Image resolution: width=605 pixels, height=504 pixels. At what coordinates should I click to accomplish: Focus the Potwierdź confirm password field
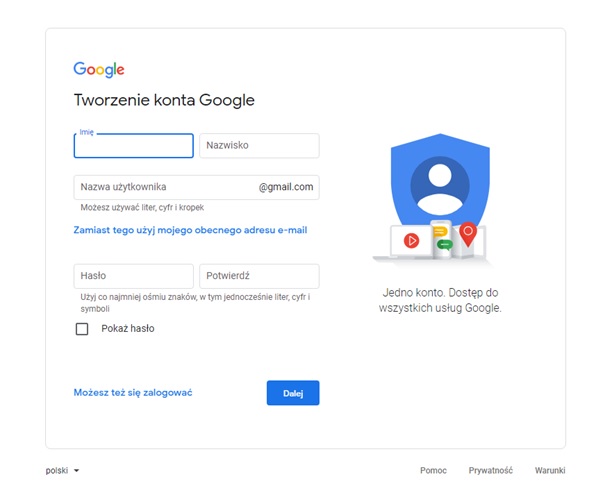(x=259, y=276)
